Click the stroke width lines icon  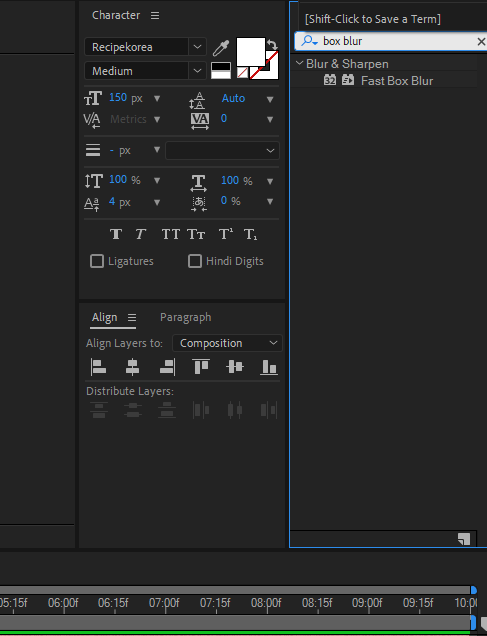pyautogui.click(x=93, y=150)
